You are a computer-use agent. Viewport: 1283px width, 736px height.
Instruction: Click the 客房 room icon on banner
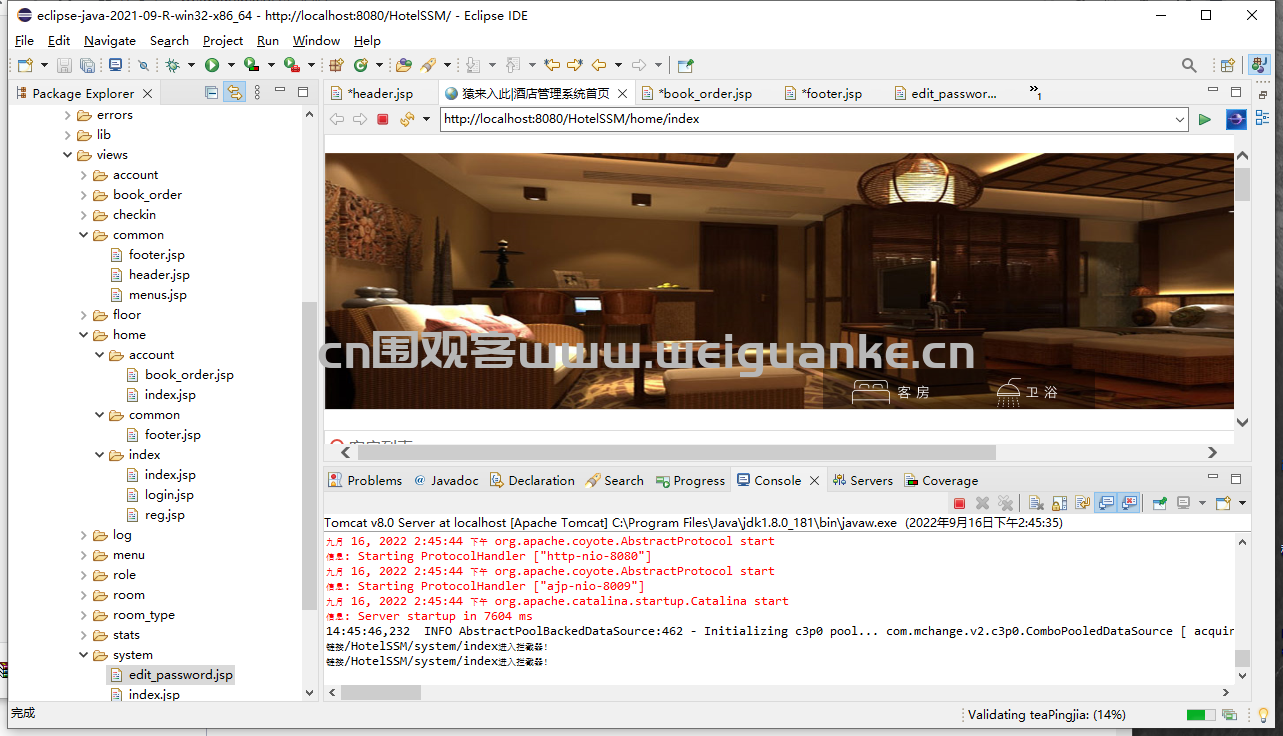pos(870,392)
